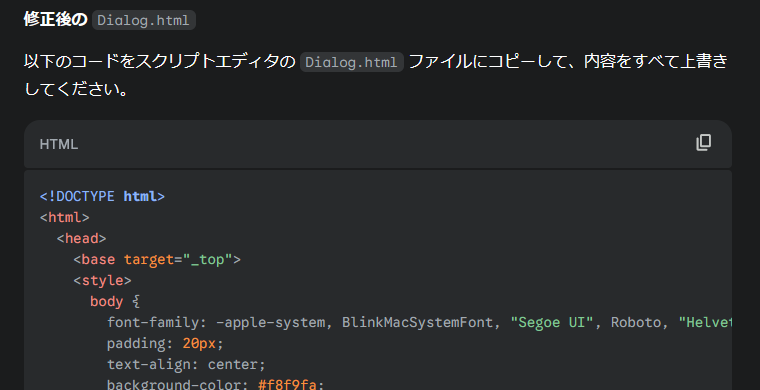Image resolution: width=760 pixels, height=390 pixels.
Task: Click the Dialog.html chip in heading
Action: click(144, 20)
